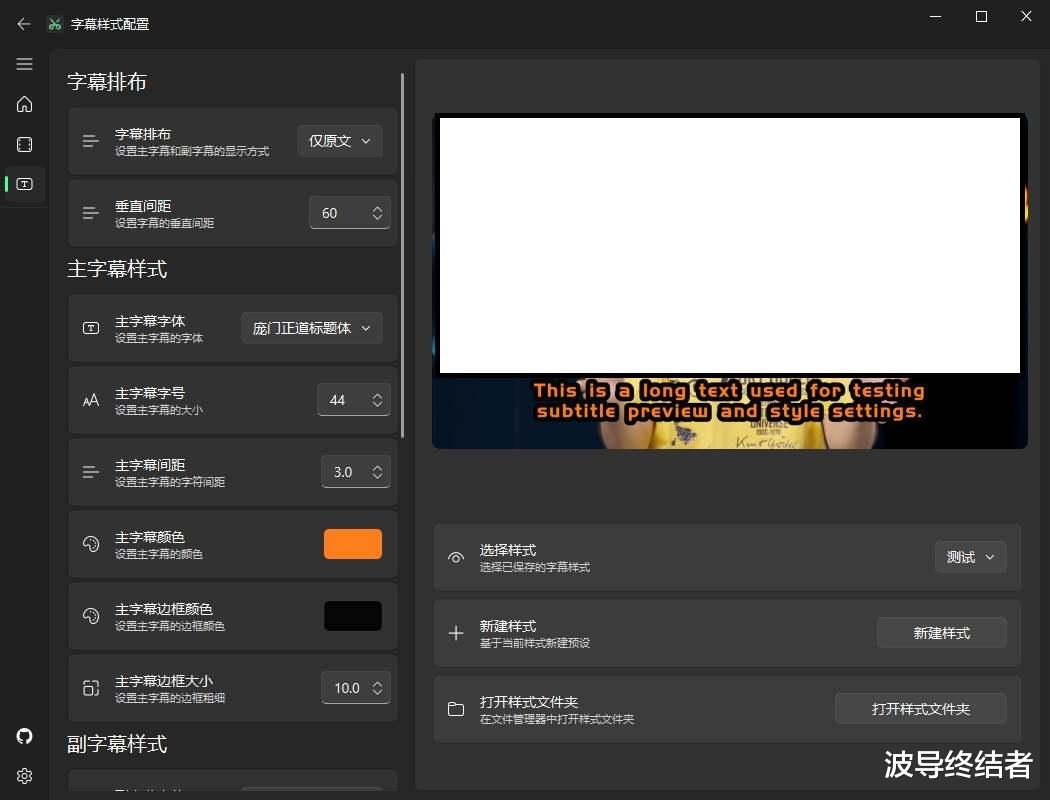Pick the black 主字幕边框颜色 swatch

353,616
